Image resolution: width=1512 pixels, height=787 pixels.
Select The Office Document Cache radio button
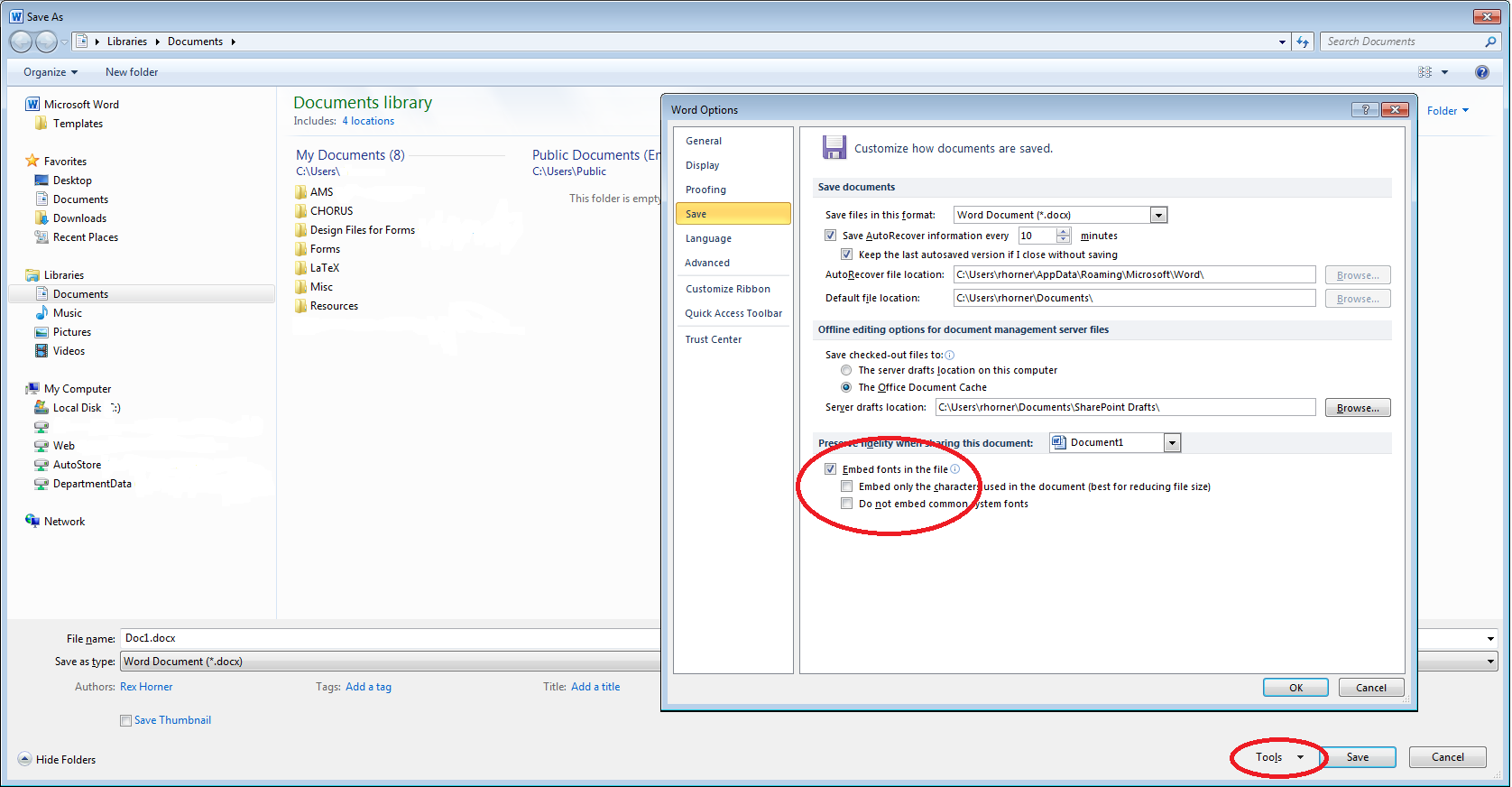[846, 387]
